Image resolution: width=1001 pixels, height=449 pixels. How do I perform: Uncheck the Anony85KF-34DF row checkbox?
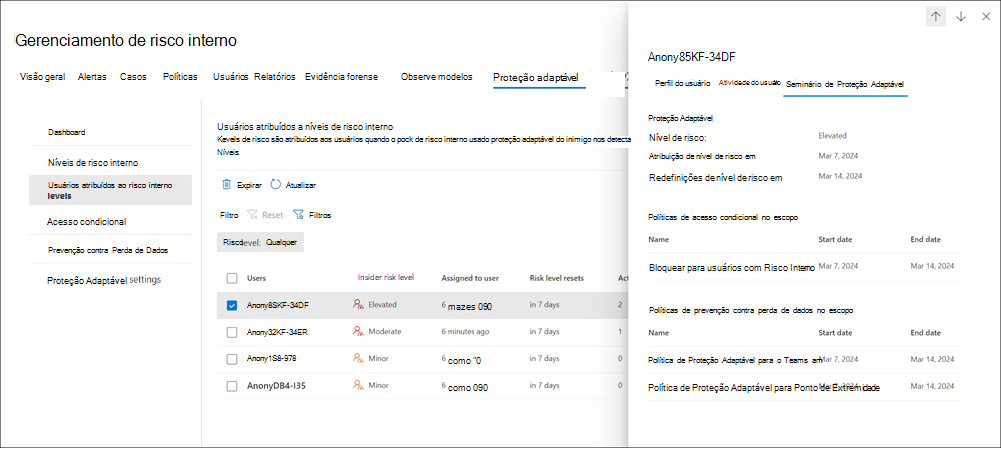[x=232, y=305]
